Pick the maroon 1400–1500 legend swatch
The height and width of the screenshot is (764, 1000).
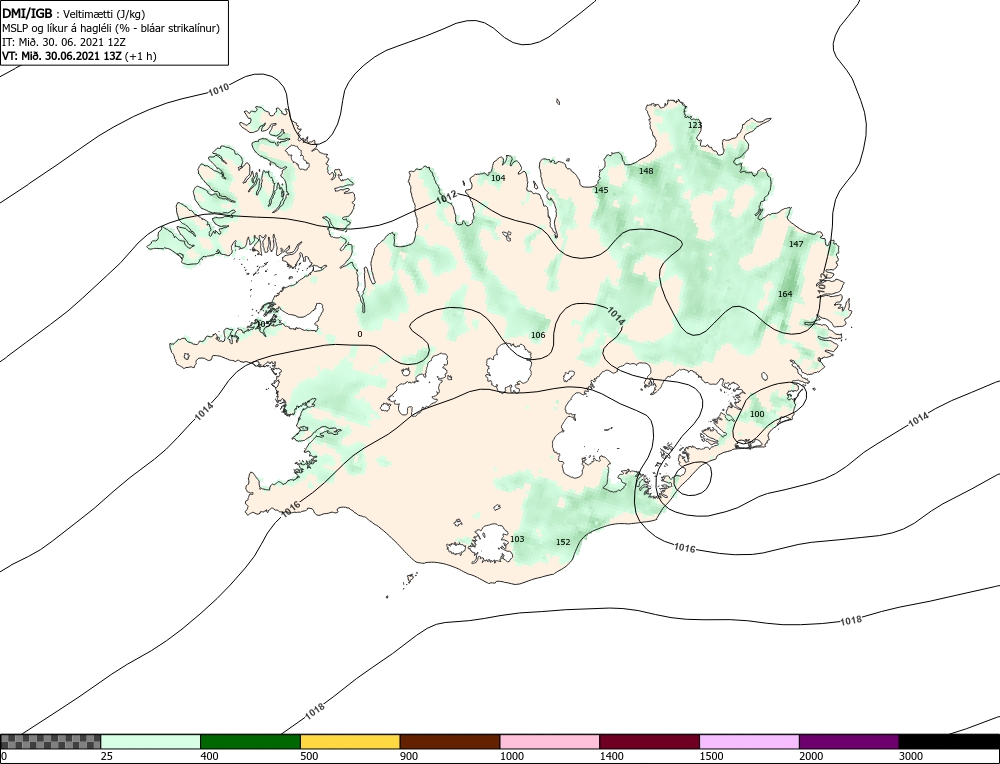click(649, 742)
